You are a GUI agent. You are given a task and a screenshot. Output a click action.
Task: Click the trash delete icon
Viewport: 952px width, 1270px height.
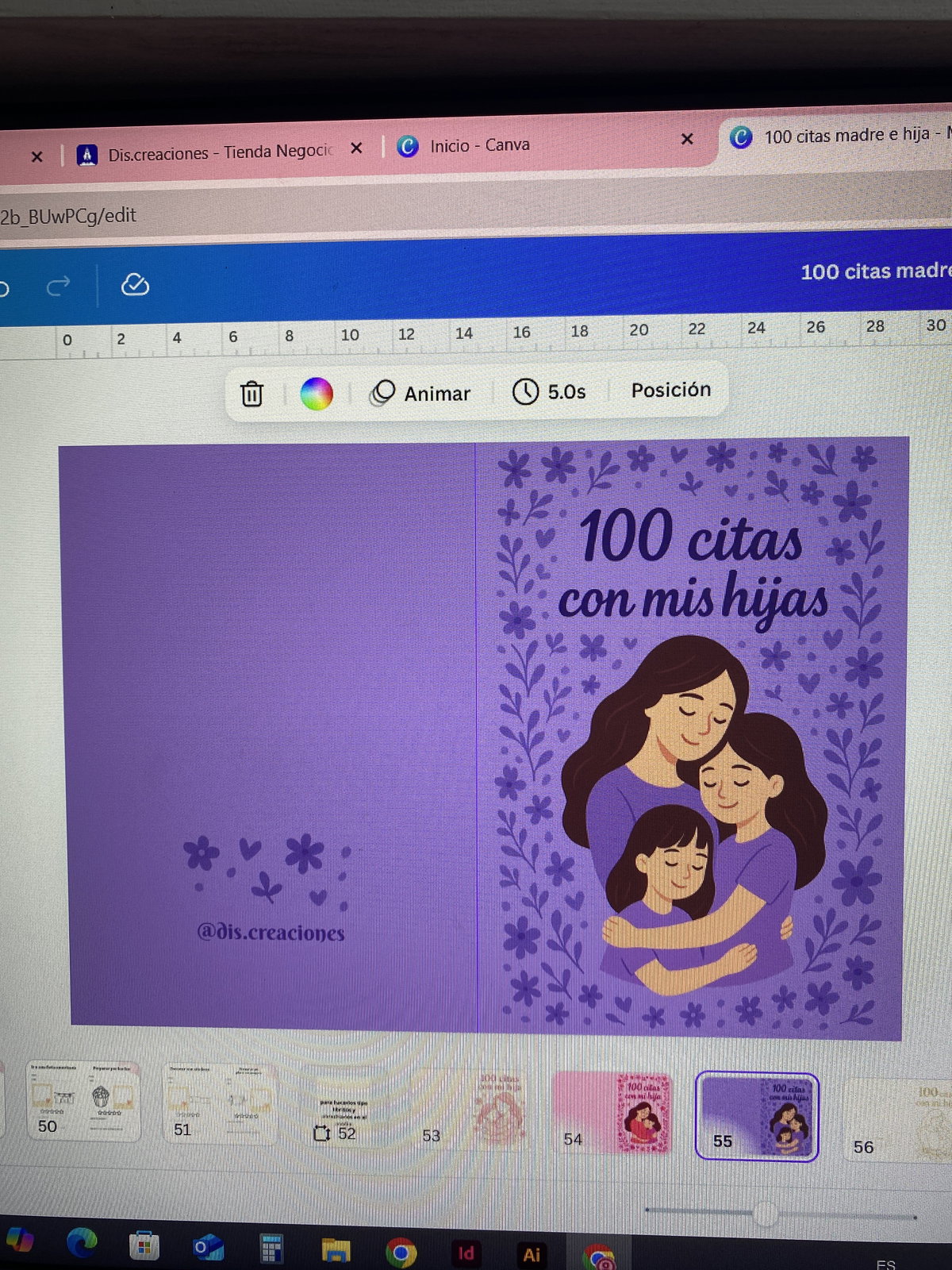point(251,394)
